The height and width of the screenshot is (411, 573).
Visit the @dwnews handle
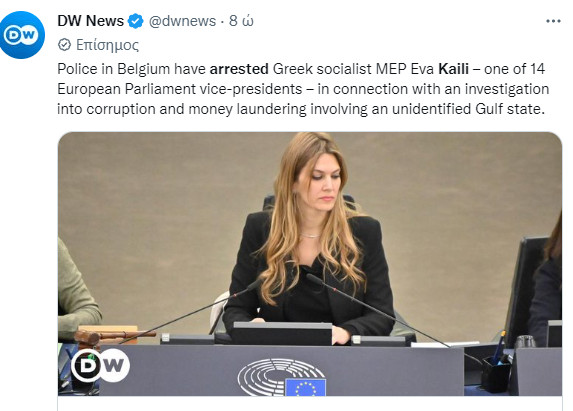coord(182,21)
